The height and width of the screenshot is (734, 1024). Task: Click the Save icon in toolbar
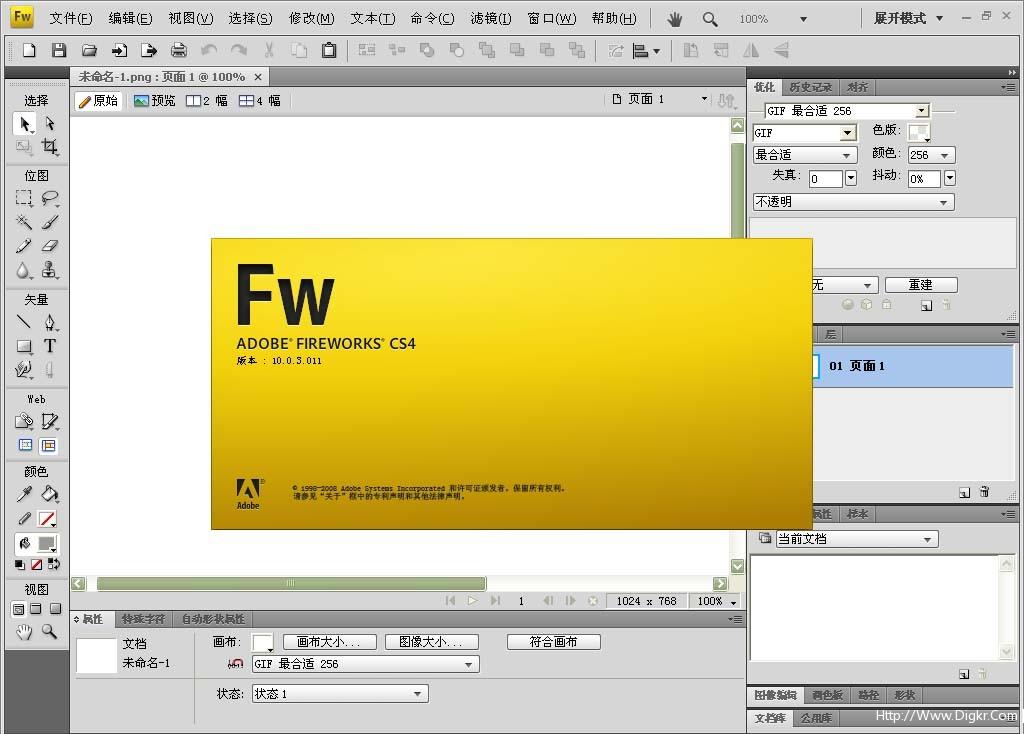(59, 50)
